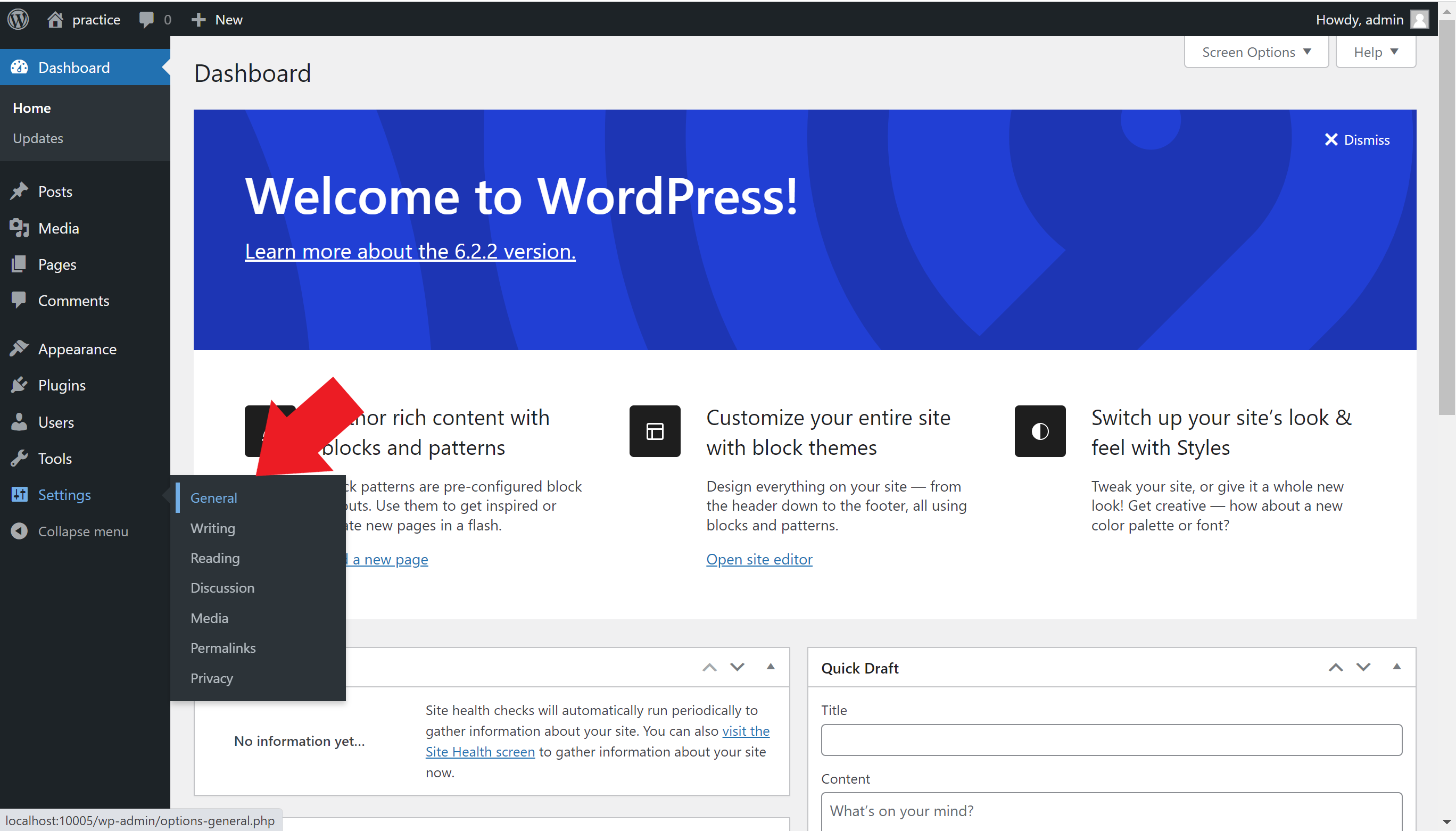The width and height of the screenshot is (1456, 831).
Task: Click the home icon beside practice
Action: point(55,19)
